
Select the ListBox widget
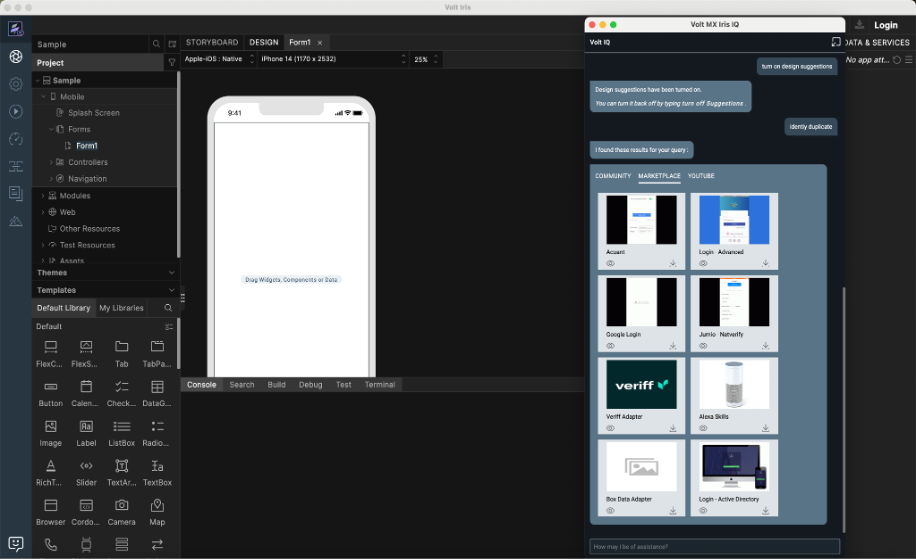pos(122,433)
